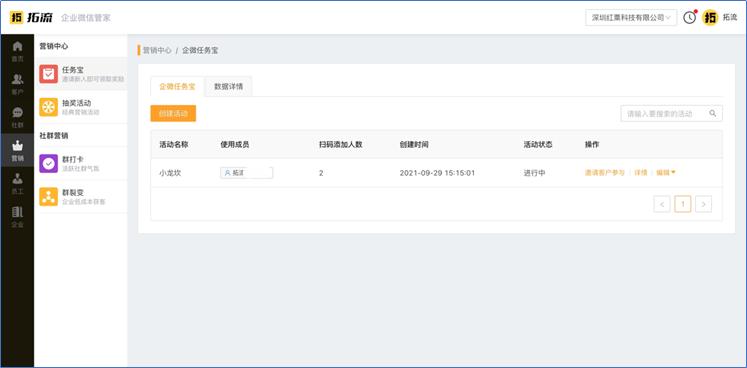
Task: Click the 营销中心 breadcrumb link
Action: point(157,50)
